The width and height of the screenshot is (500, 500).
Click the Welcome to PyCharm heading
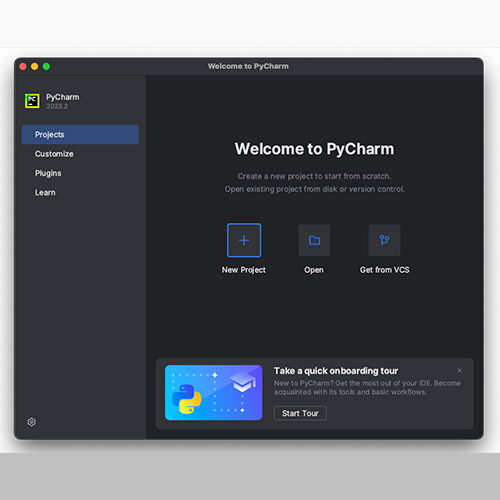[x=314, y=149]
